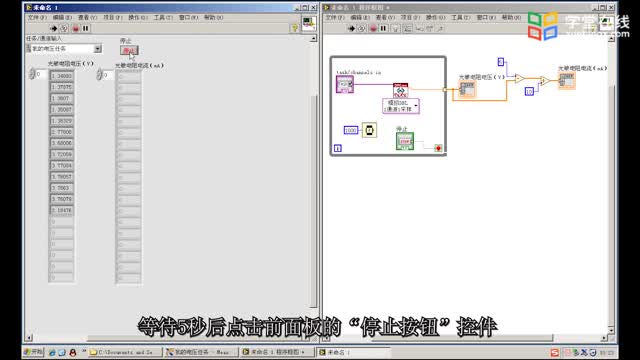Click the VI connector icon at front panel top right
Image resolution: width=640 pixels, height=360 pixels.
(309, 23)
